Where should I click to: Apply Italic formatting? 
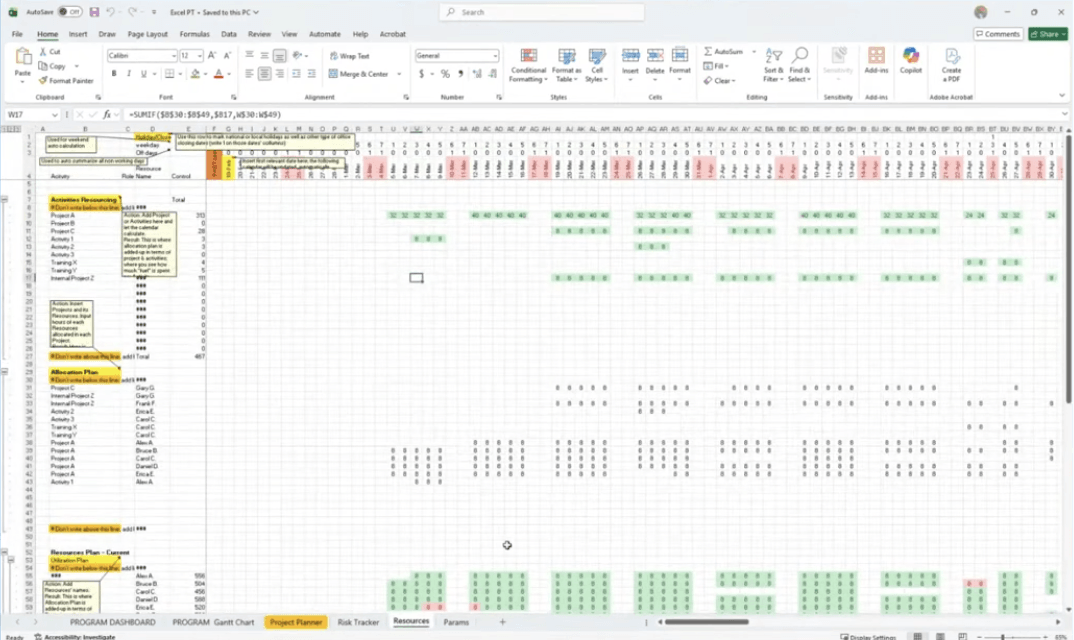(x=128, y=74)
